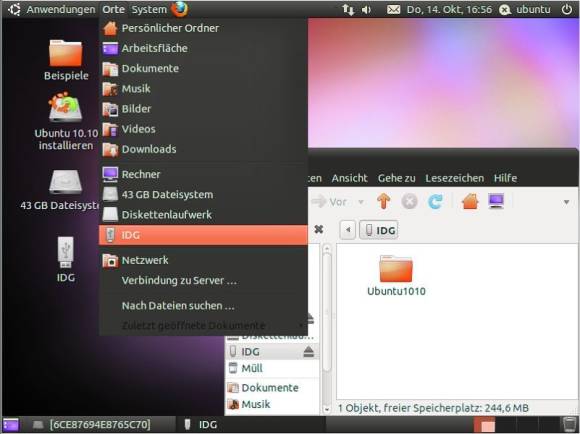The image size is (580, 434).
Task: Show desktop using bottom panel icon
Action: click(x=11, y=424)
